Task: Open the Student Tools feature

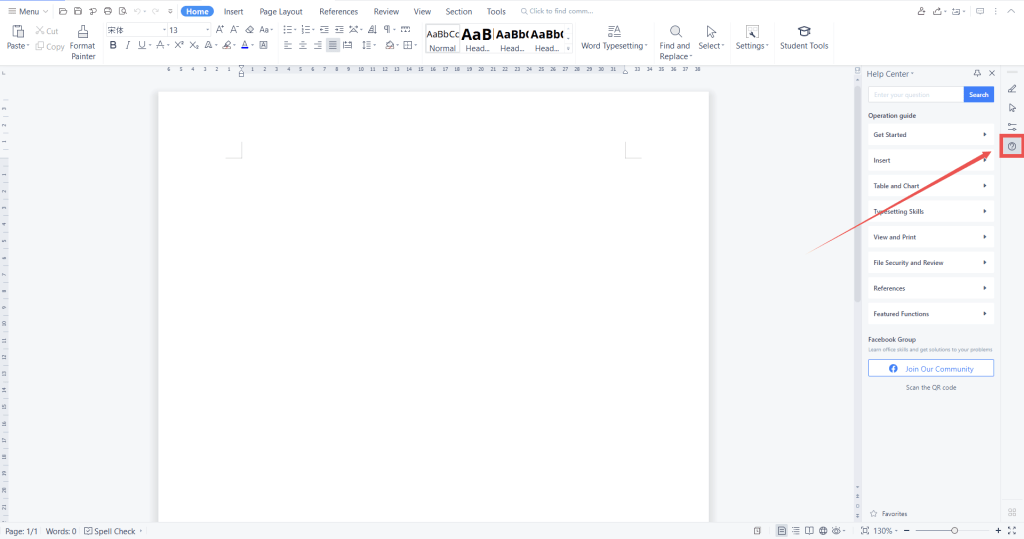Action: coord(804,38)
